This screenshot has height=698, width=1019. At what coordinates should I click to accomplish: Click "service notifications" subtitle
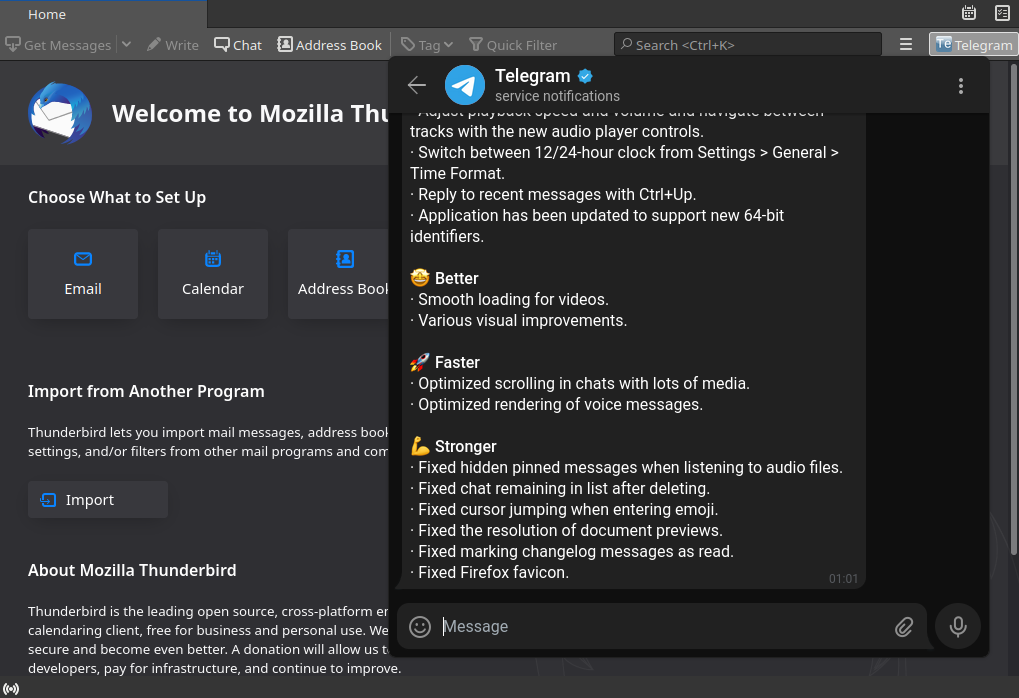coord(557,96)
